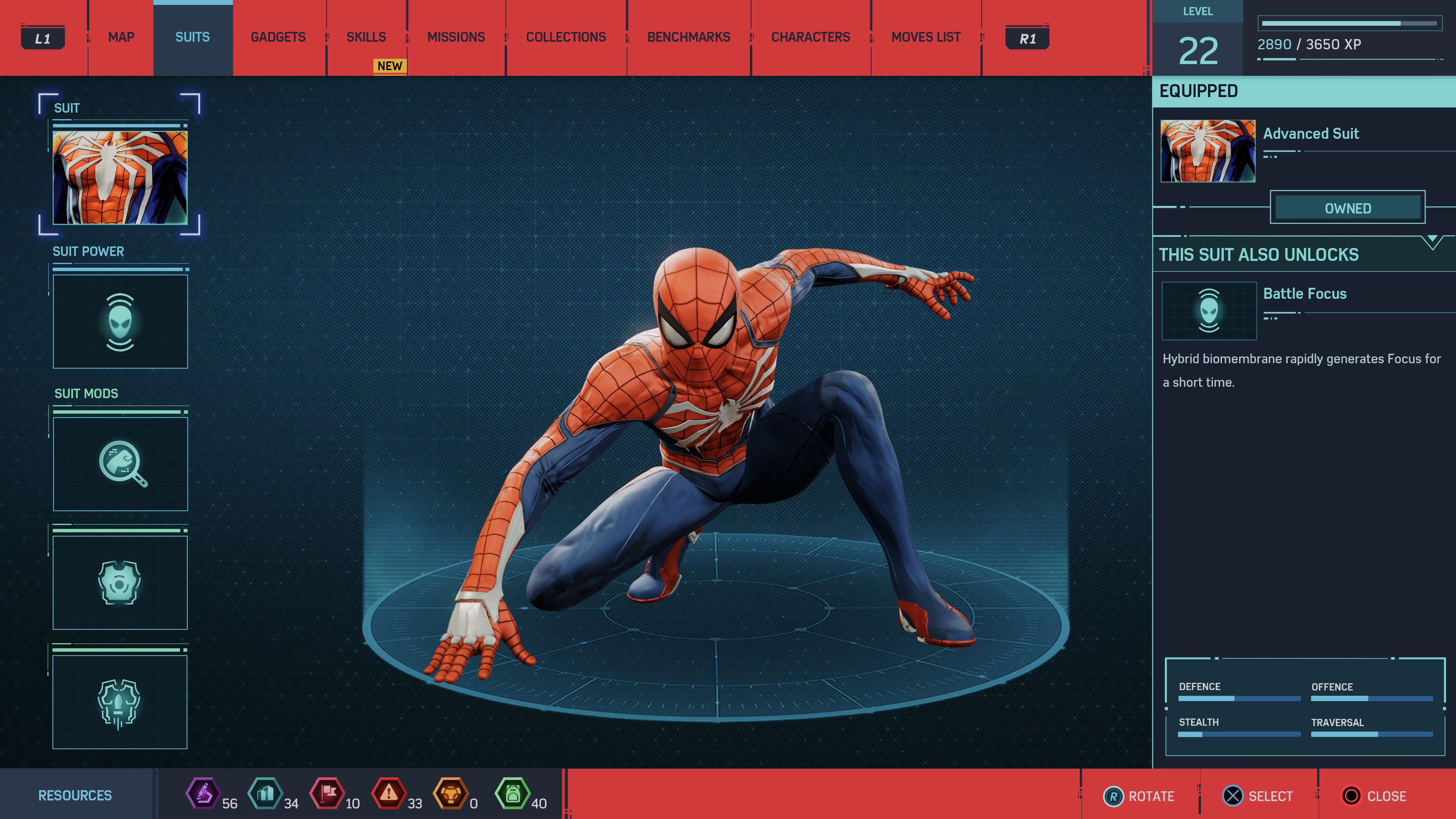Click the 2890 / 3650 XP text
This screenshot has width=1456, height=819.
[x=1309, y=44]
